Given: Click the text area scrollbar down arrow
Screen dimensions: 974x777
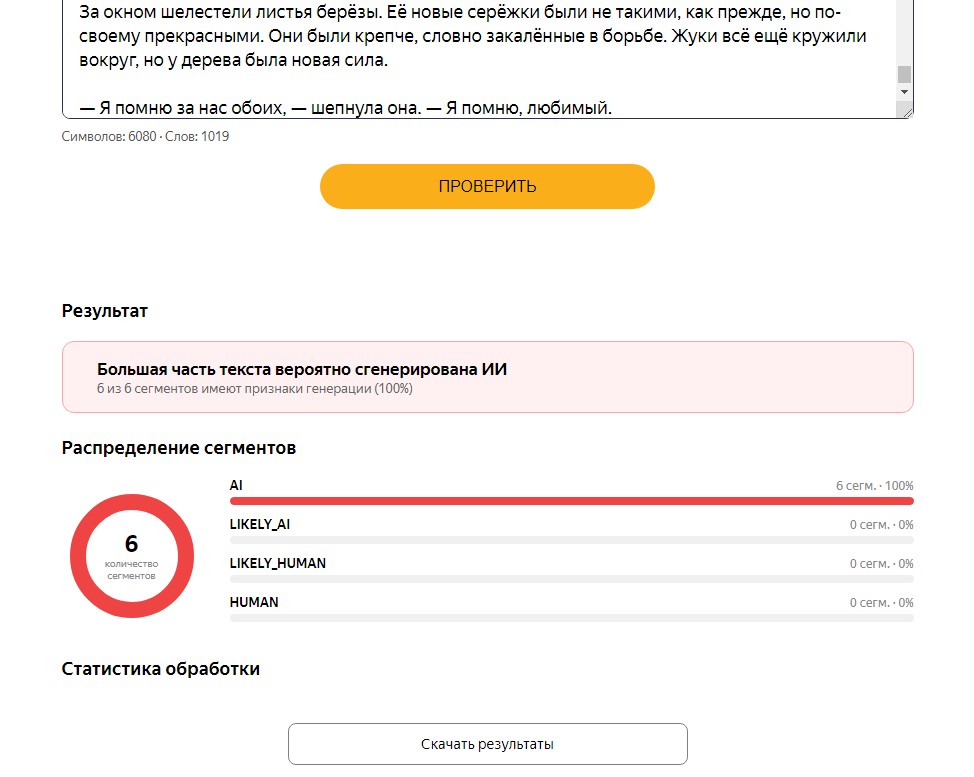Looking at the screenshot, I should [x=904, y=92].
